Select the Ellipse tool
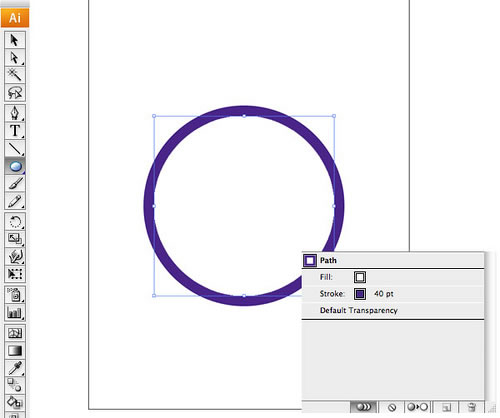The image size is (500, 418). click(x=15, y=166)
